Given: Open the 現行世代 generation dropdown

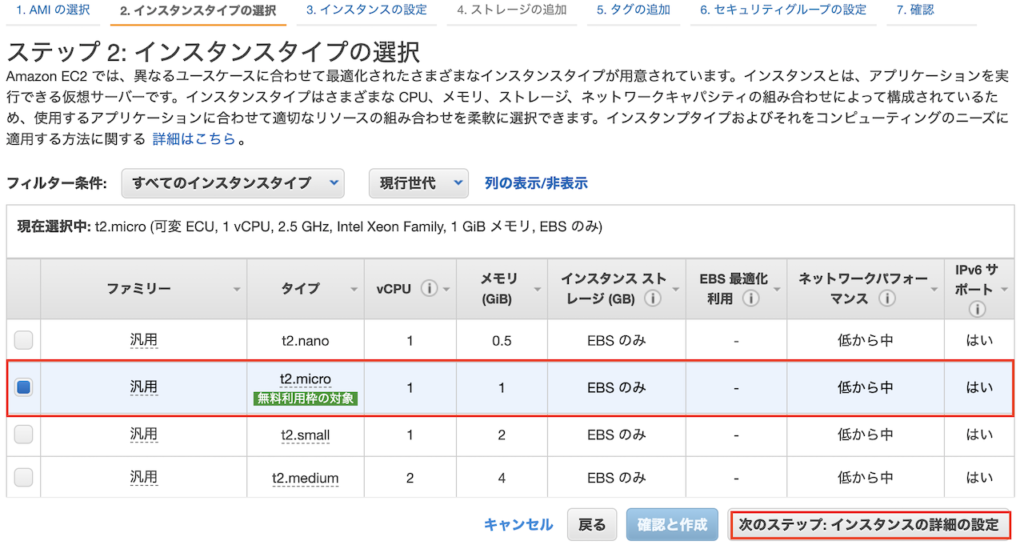Looking at the screenshot, I should (x=418, y=183).
